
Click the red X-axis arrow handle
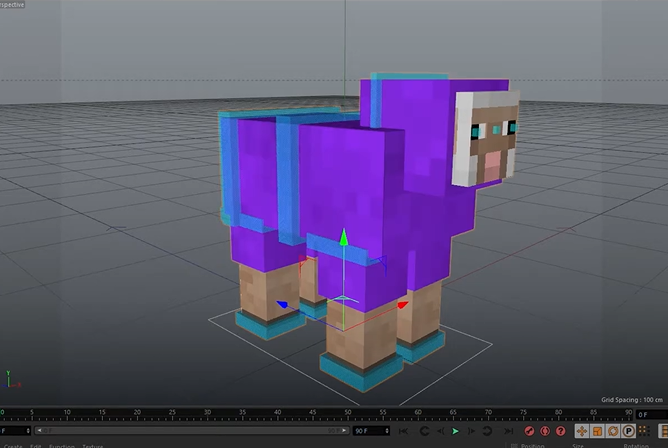click(403, 304)
